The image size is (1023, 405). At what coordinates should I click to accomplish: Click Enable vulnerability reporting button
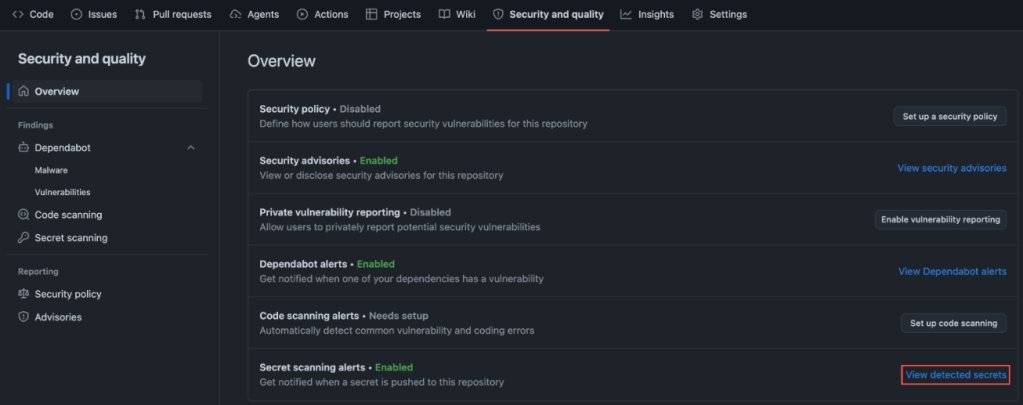click(940, 219)
